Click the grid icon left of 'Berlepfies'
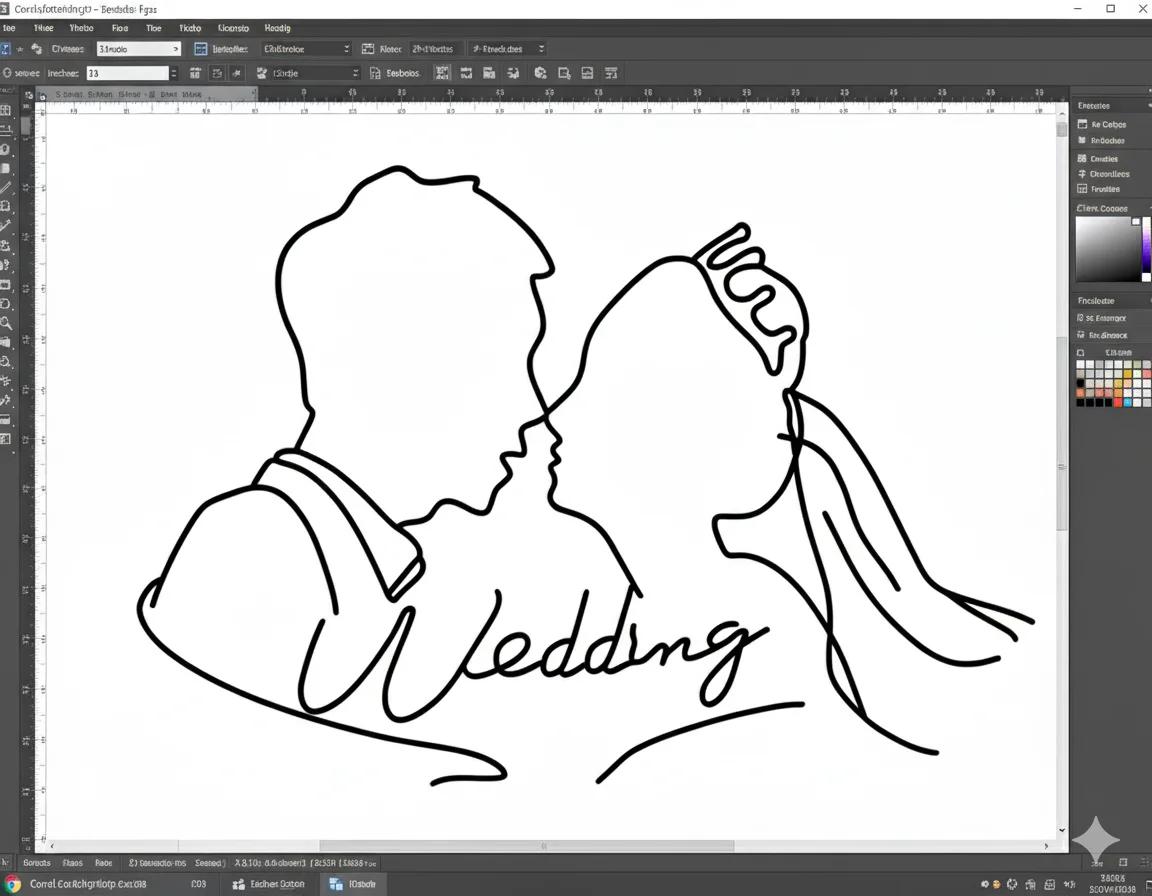Image resolution: width=1152 pixels, height=896 pixels. coord(200,49)
